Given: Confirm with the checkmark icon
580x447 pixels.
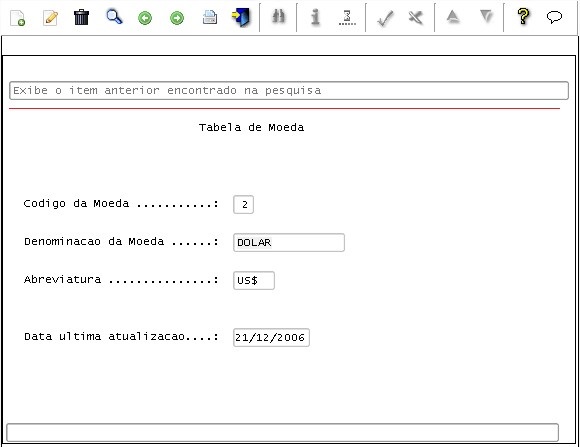Looking at the screenshot, I should point(385,18).
